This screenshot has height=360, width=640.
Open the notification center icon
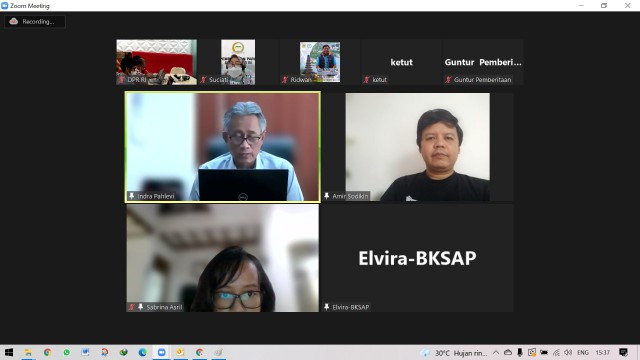tap(623, 352)
